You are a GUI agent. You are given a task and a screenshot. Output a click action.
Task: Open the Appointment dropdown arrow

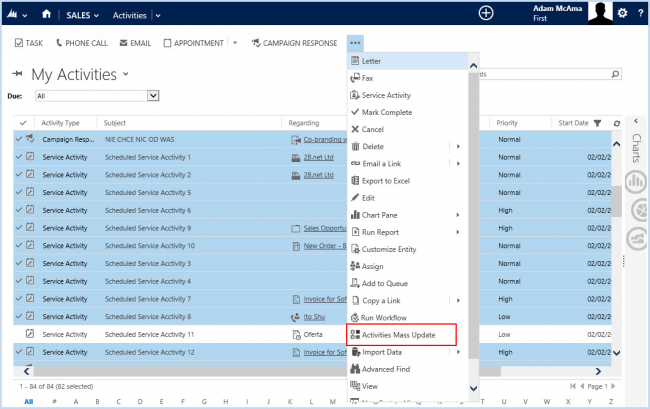click(x=235, y=43)
